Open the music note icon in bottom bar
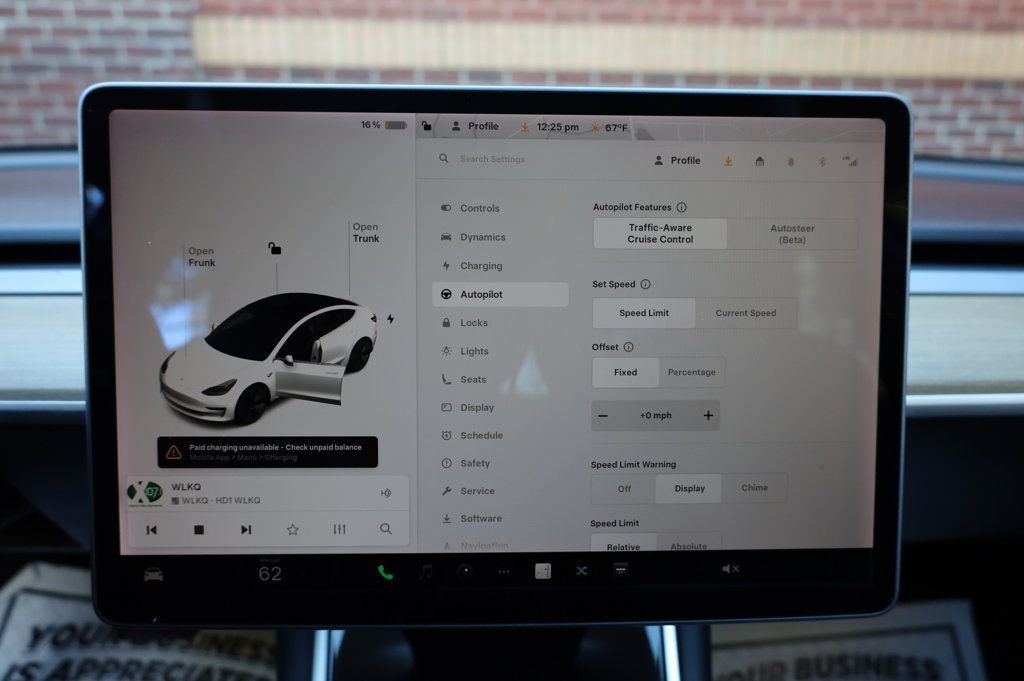The height and width of the screenshot is (681, 1024). [x=425, y=571]
